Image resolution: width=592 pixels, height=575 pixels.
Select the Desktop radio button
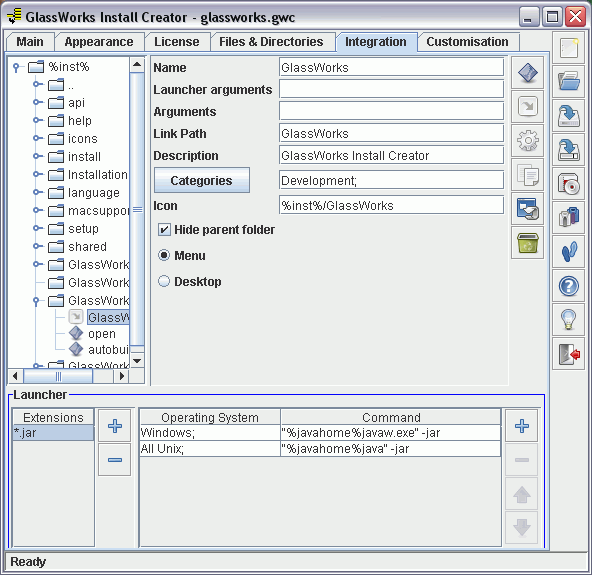[x=164, y=281]
